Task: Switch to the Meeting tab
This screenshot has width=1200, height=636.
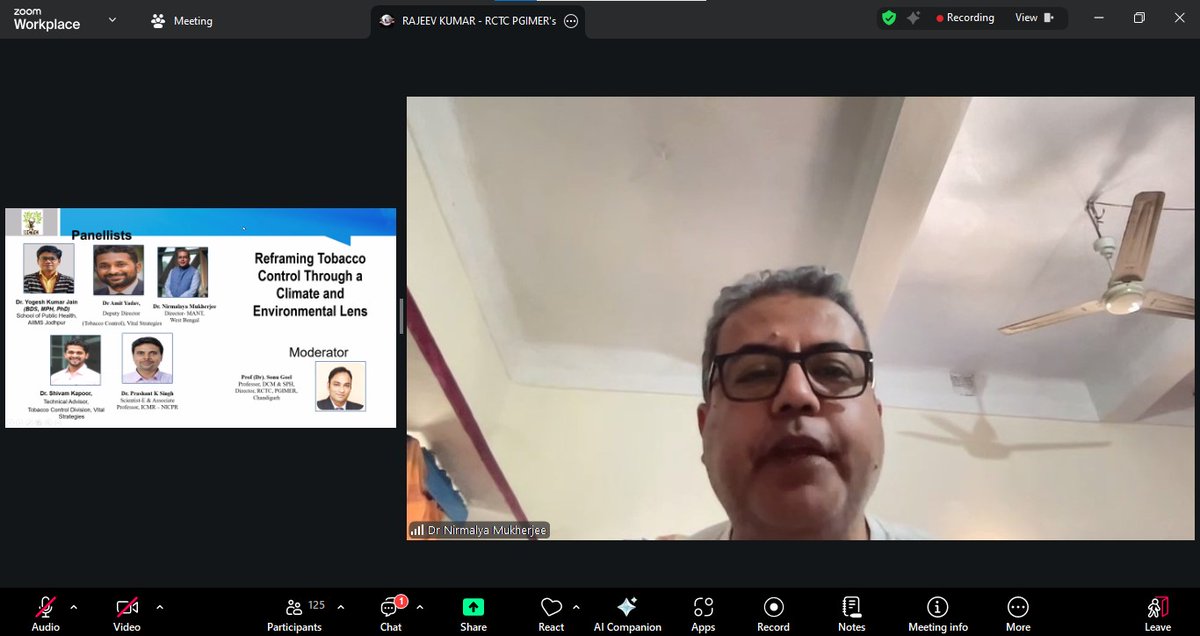Action: pos(181,20)
